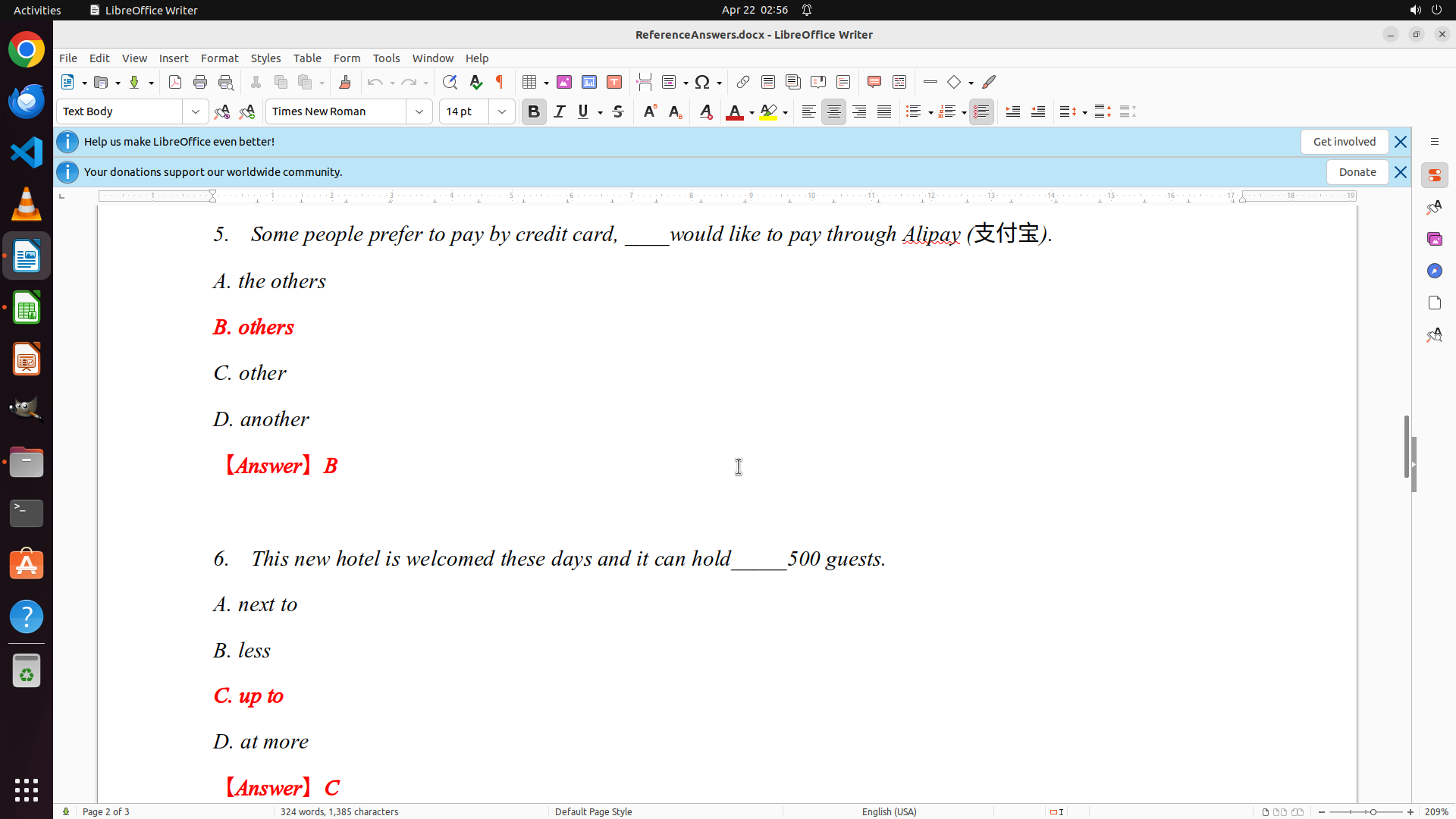The height and width of the screenshot is (819, 1456).
Task: Expand the Paragraph Style dropdown
Action: (x=196, y=111)
